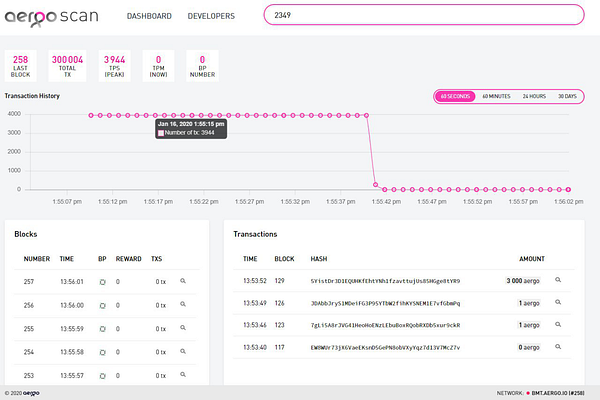Click the 0 BP Number stat card
Screen dimensions: 600x400
click(x=202, y=66)
